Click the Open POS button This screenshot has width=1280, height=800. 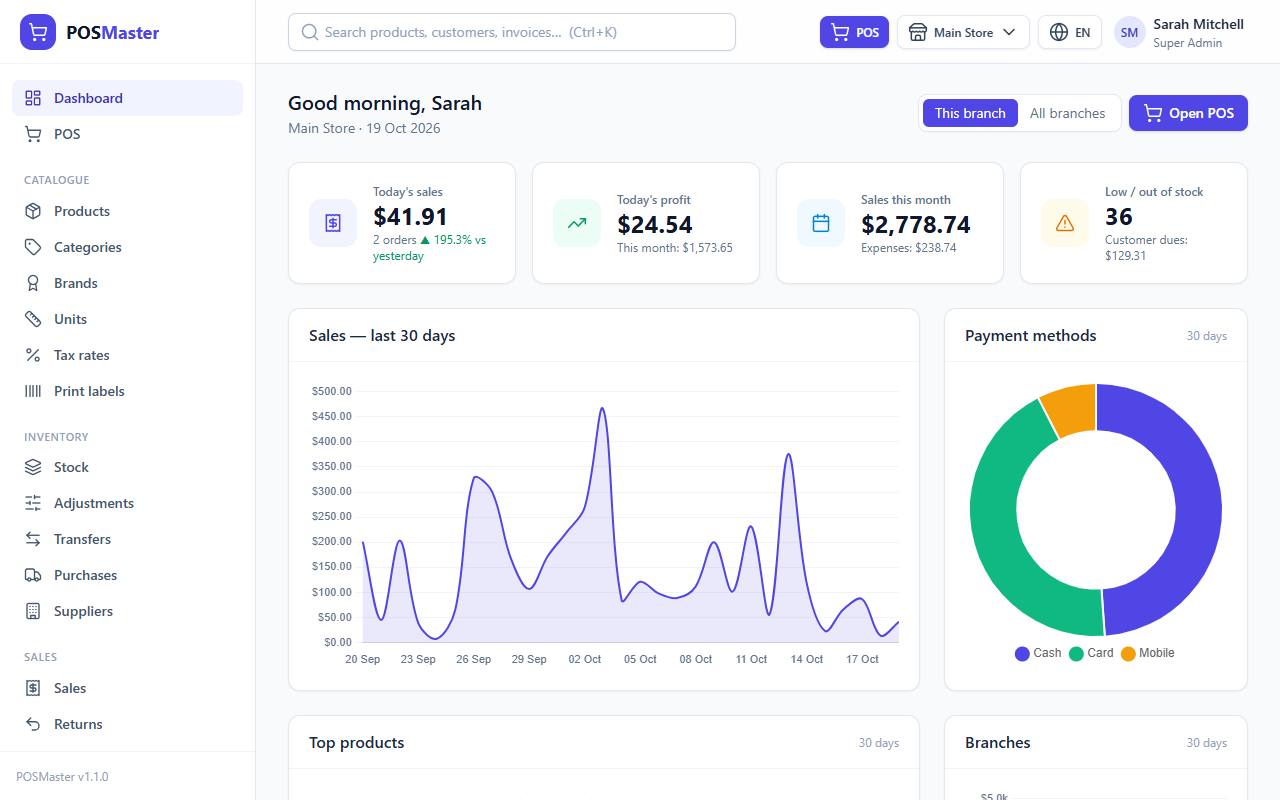[x=1188, y=113]
